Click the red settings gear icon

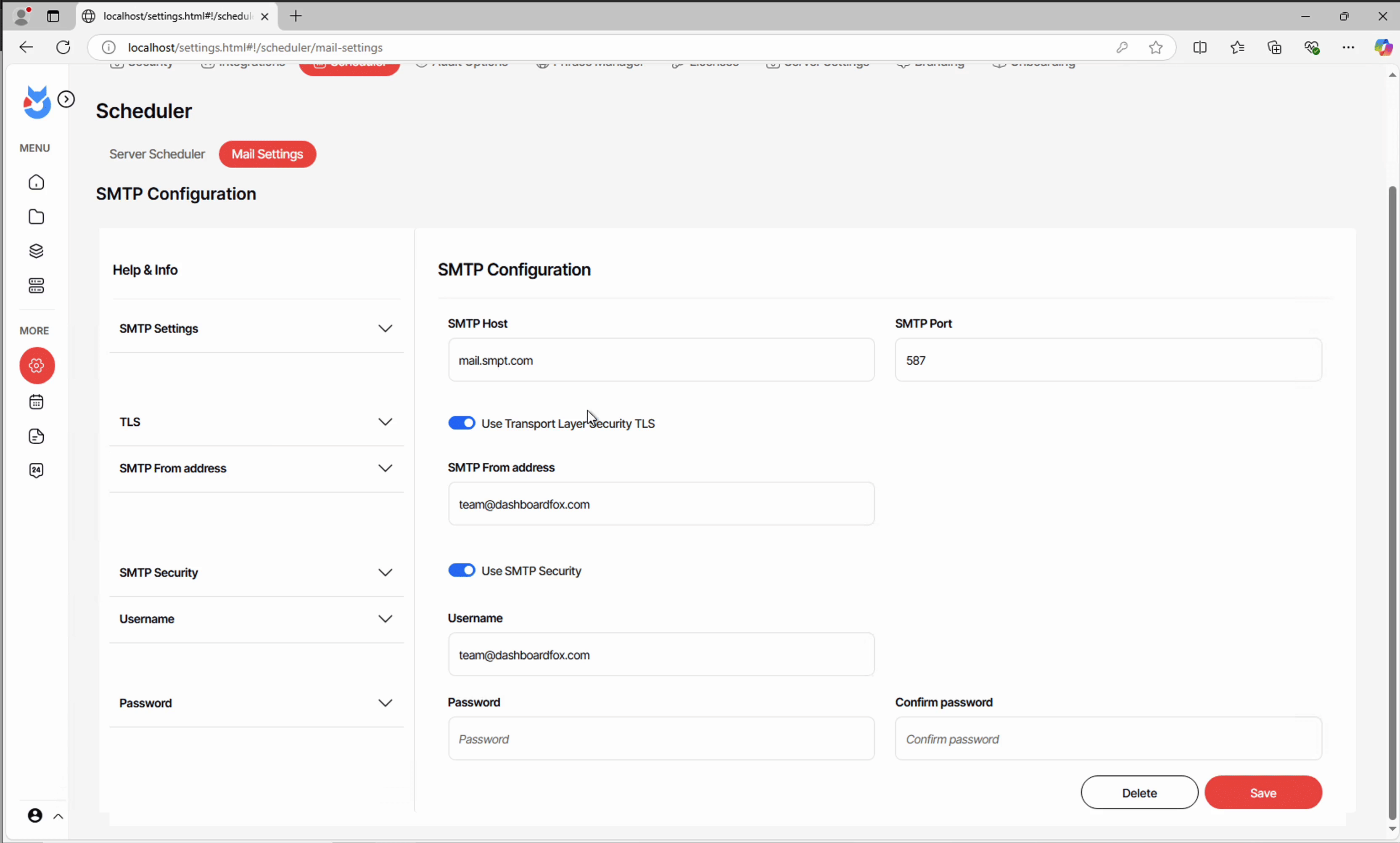(37, 365)
